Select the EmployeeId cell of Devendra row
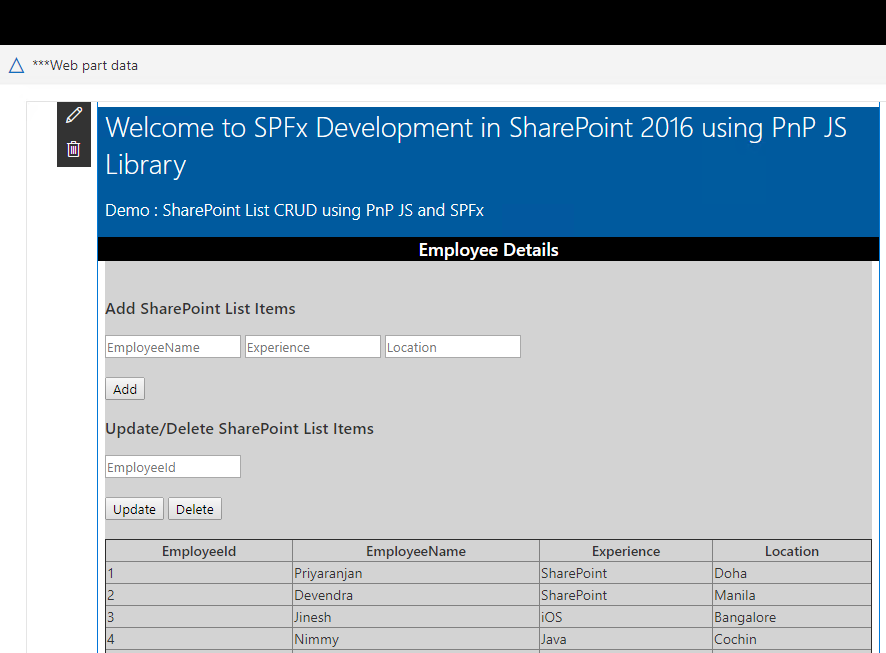This screenshot has height=653, width=886. coord(199,595)
